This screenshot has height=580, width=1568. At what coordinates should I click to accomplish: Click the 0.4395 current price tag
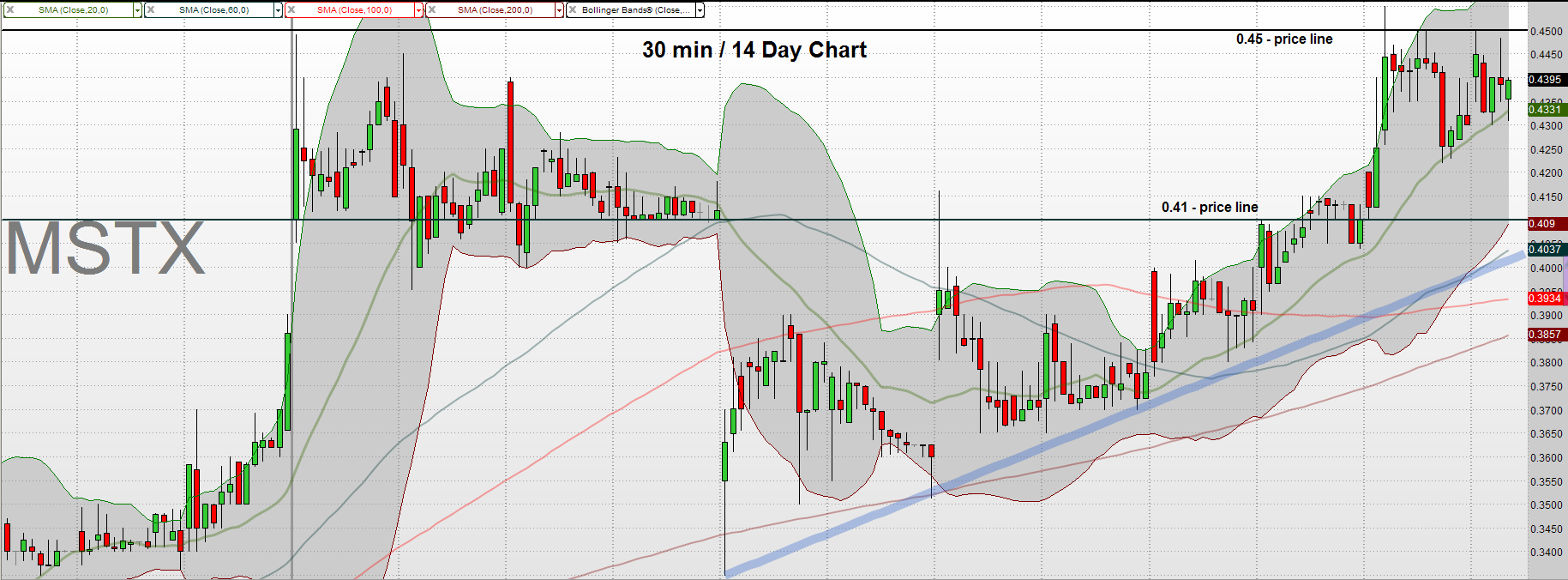point(1547,79)
